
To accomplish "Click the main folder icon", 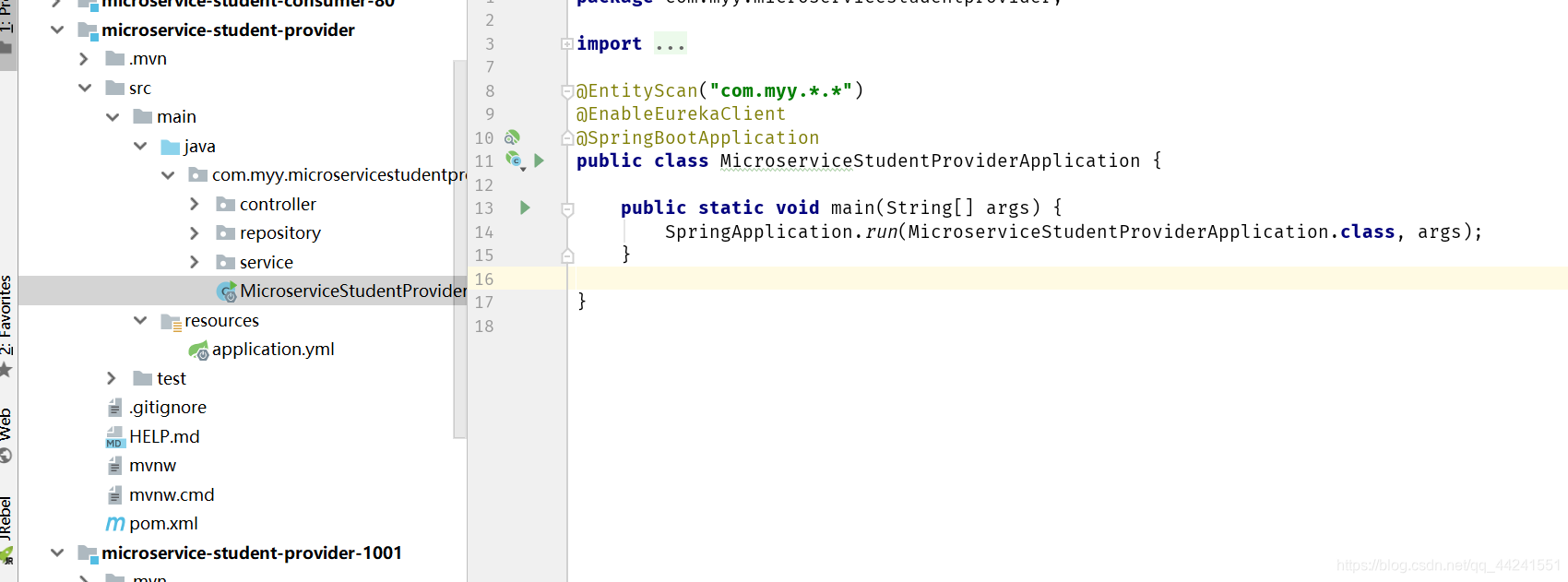I will click(142, 116).
